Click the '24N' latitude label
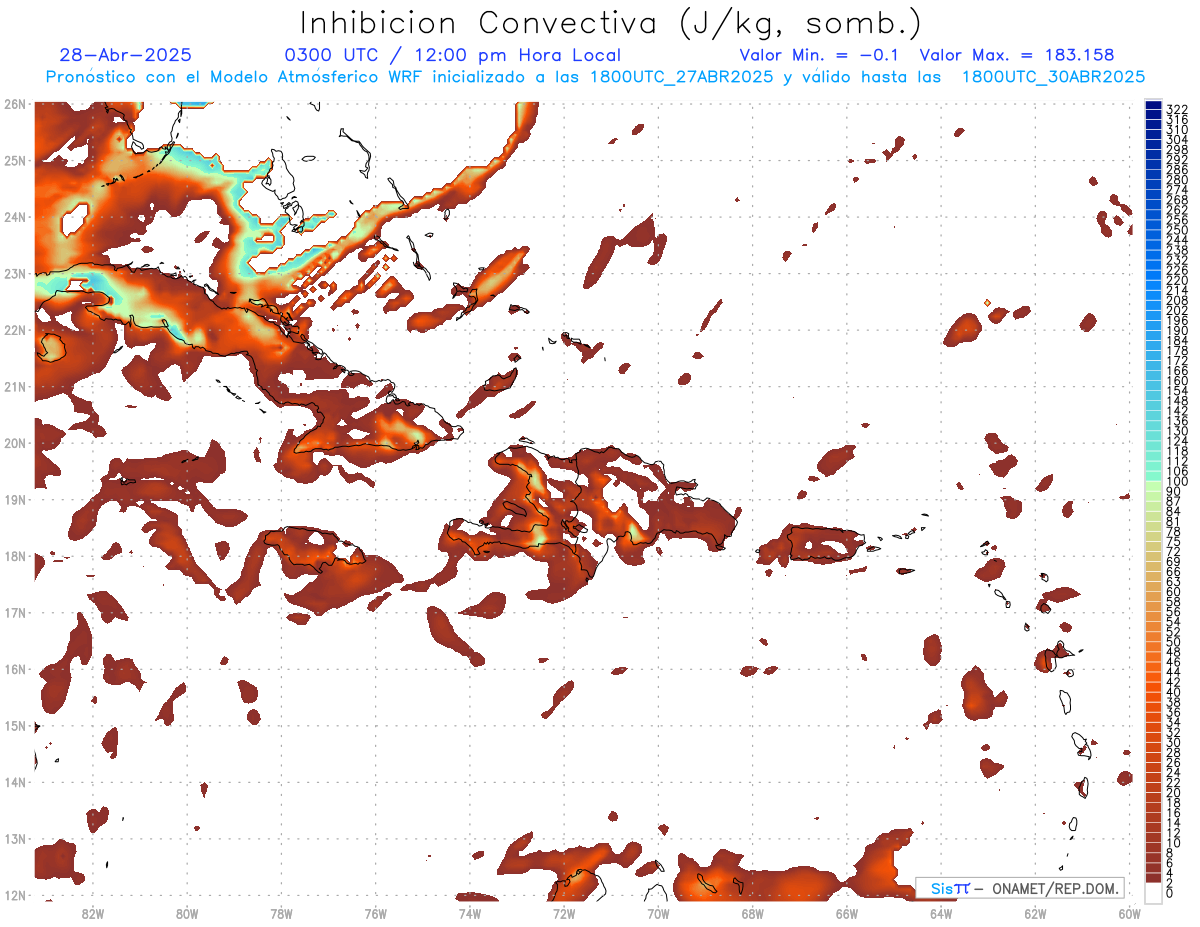This screenshot has width=1200, height=927. pos(14,217)
